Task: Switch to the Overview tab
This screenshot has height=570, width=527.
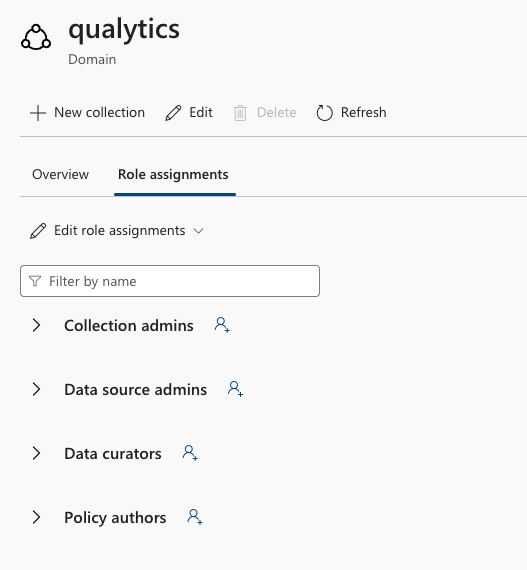Action: pyautogui.click(x=60, y=174)
